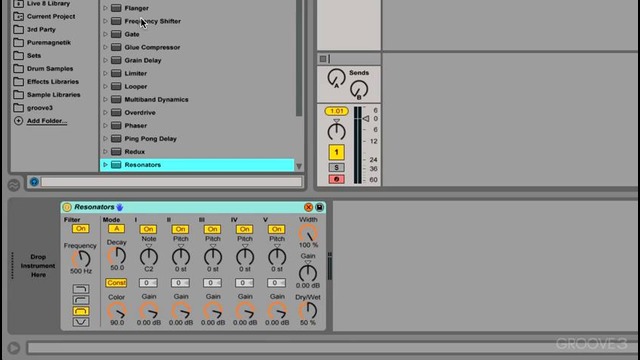Viewport: 640px width, 360px height.
Task: Toggle resonator III On switch
Action: pyautogui.click(x=212, y=229)
